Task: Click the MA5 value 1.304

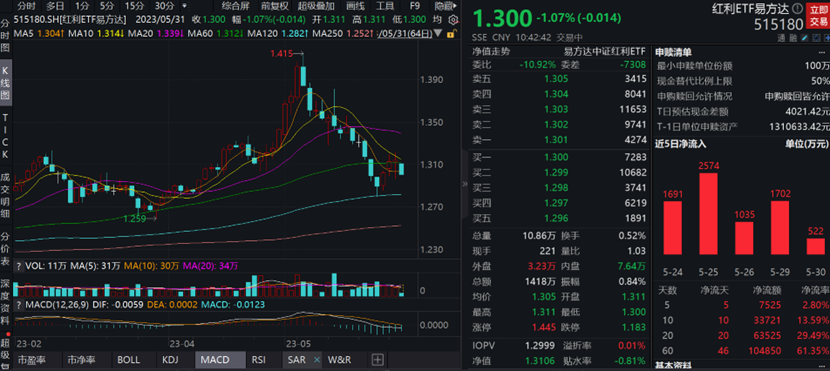Action: [50, 33]
